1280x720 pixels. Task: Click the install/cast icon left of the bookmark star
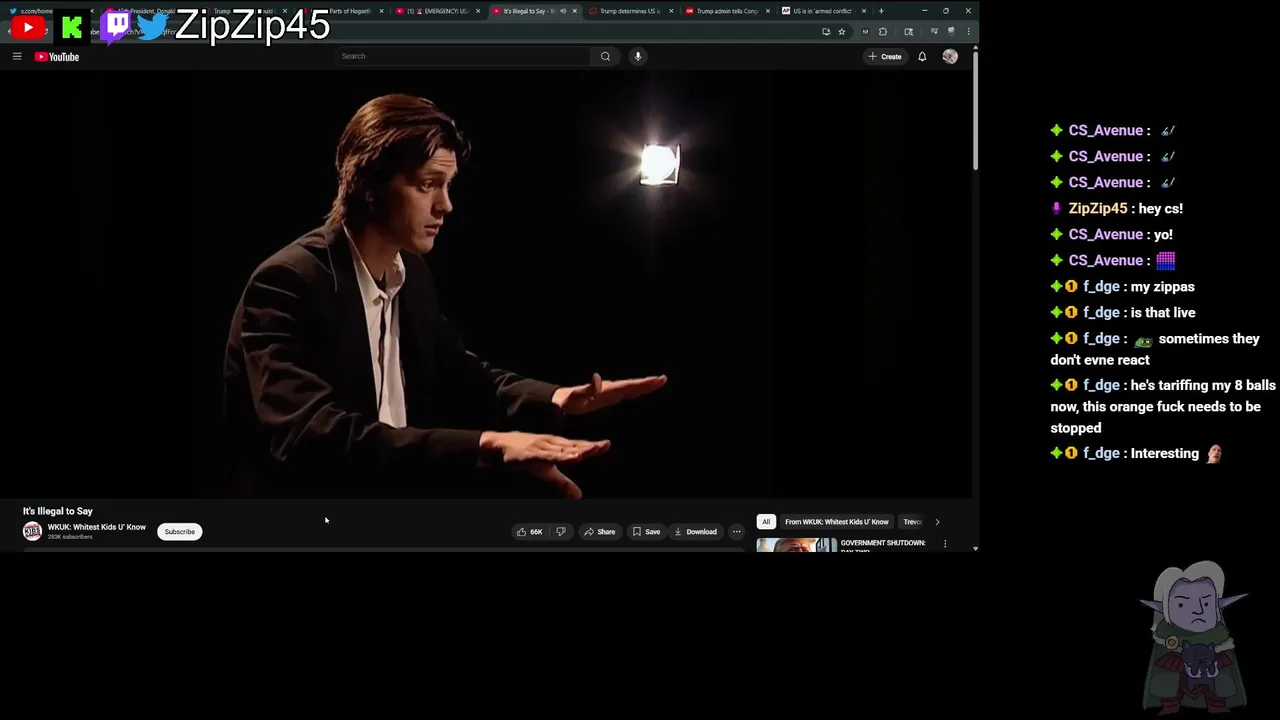click(x=826, y=32)
